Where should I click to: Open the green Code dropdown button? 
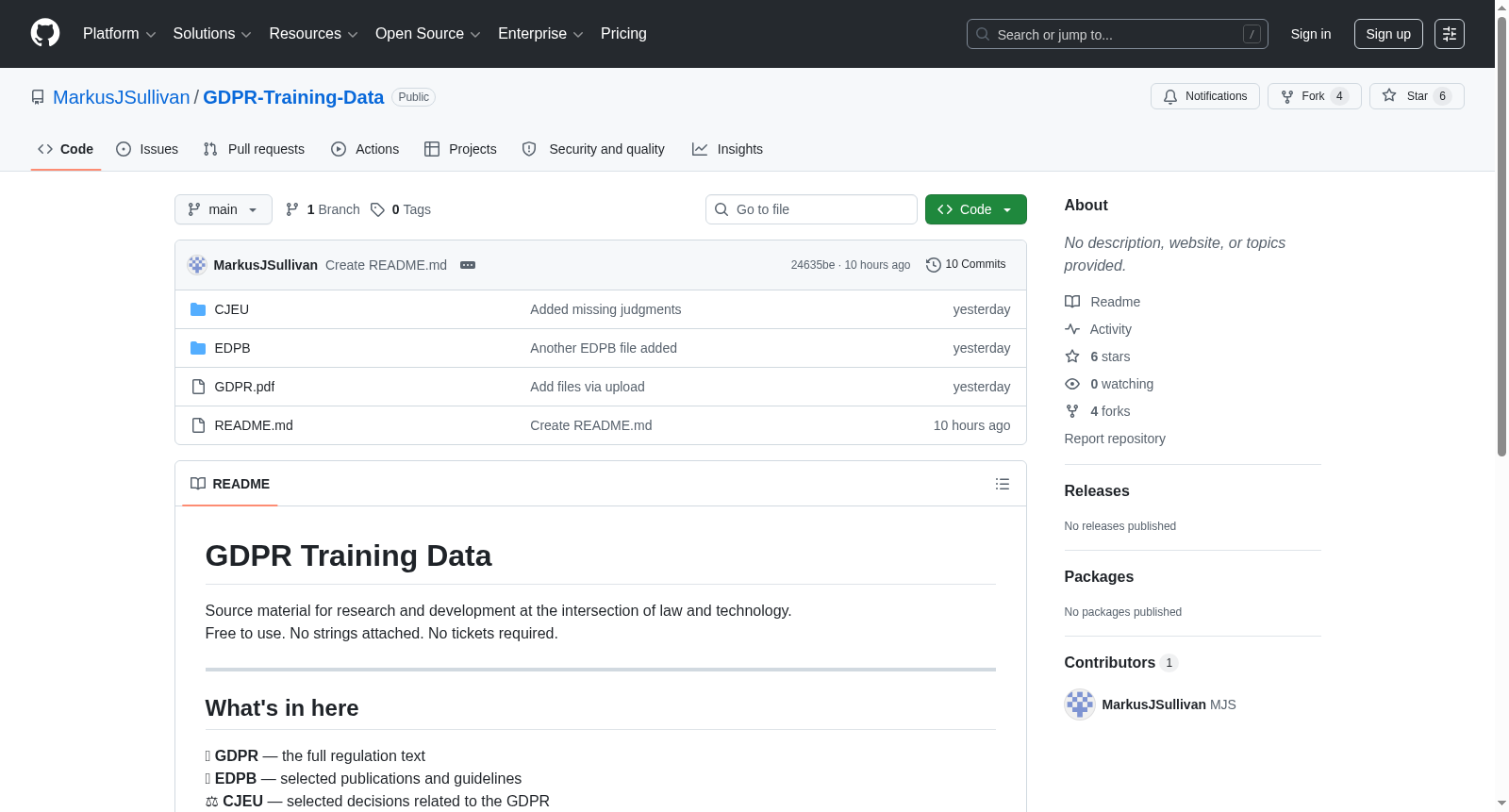pos(976,209)
